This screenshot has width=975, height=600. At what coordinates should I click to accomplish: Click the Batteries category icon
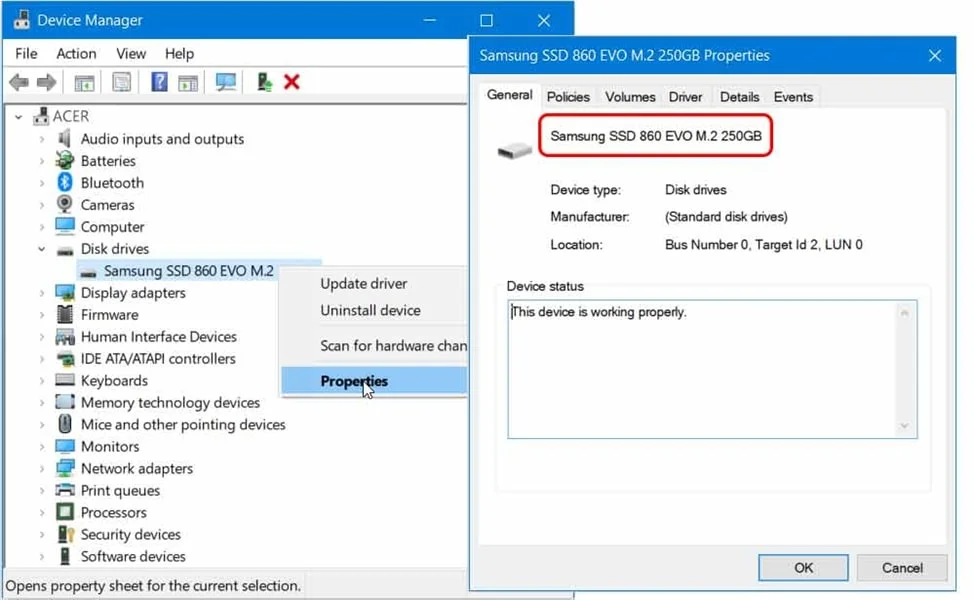point(65,160)
